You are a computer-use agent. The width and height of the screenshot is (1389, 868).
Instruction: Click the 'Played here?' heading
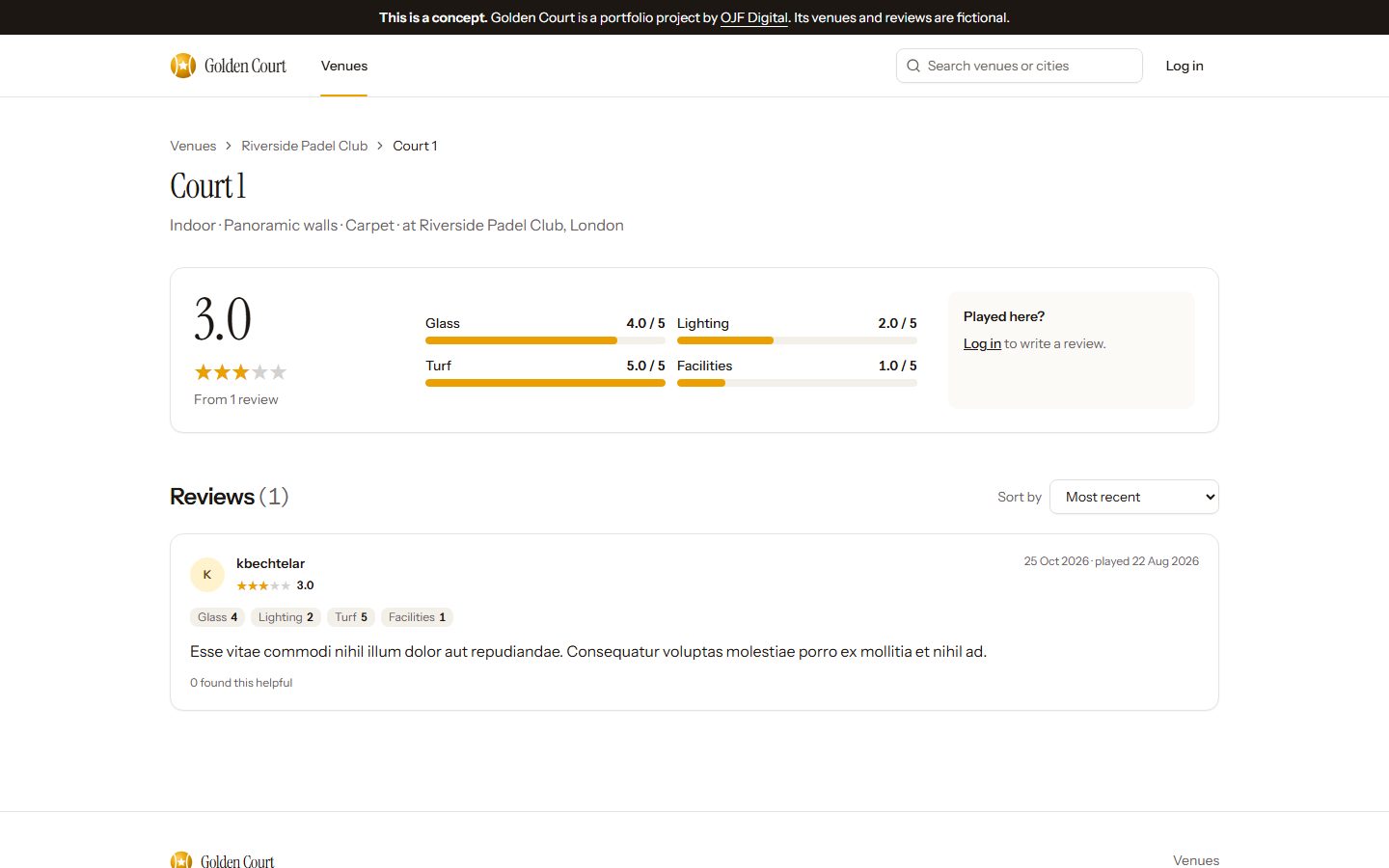coord(1004,316)
